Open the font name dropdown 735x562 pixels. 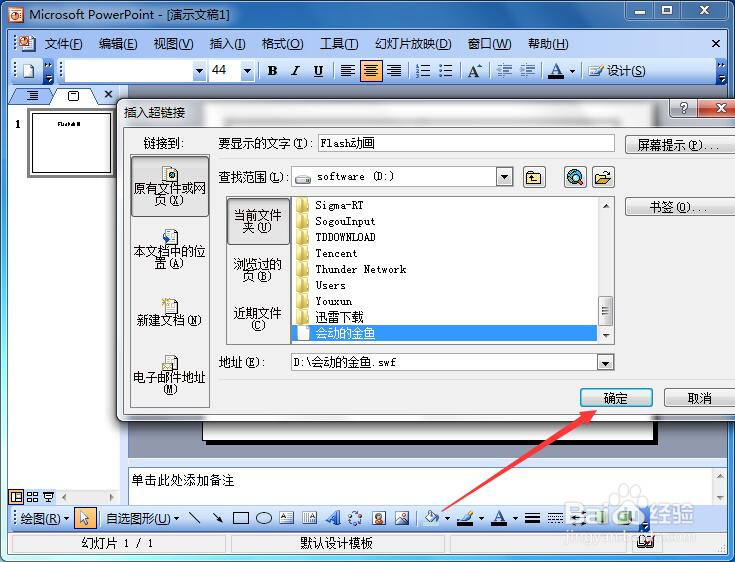[199, 71]
